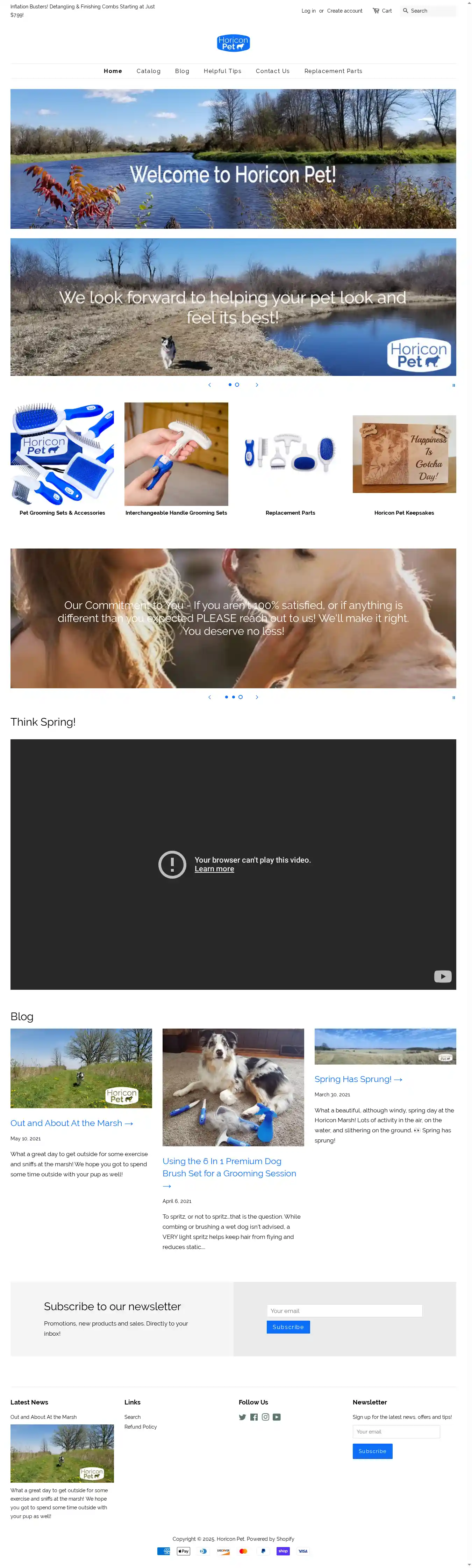Screen dimensions: 472x1568
Task: Click the Horicon Pet header logo
Action: tap(233, 43)
